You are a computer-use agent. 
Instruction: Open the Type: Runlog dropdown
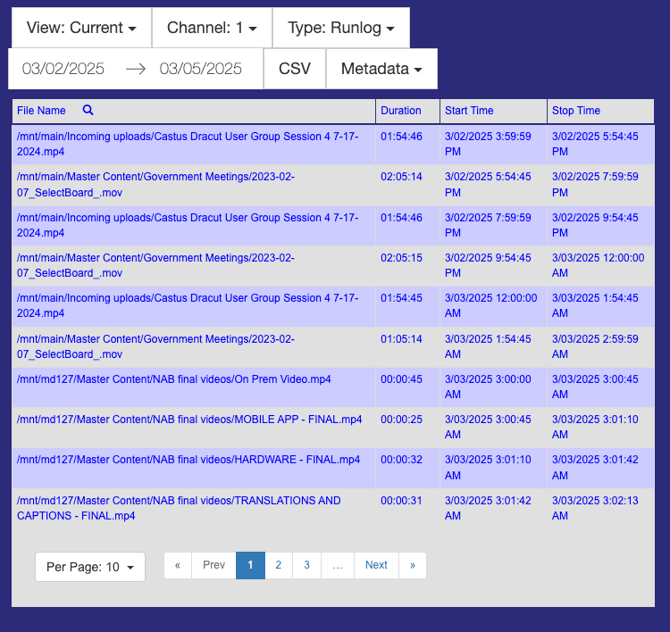(340, 28)
